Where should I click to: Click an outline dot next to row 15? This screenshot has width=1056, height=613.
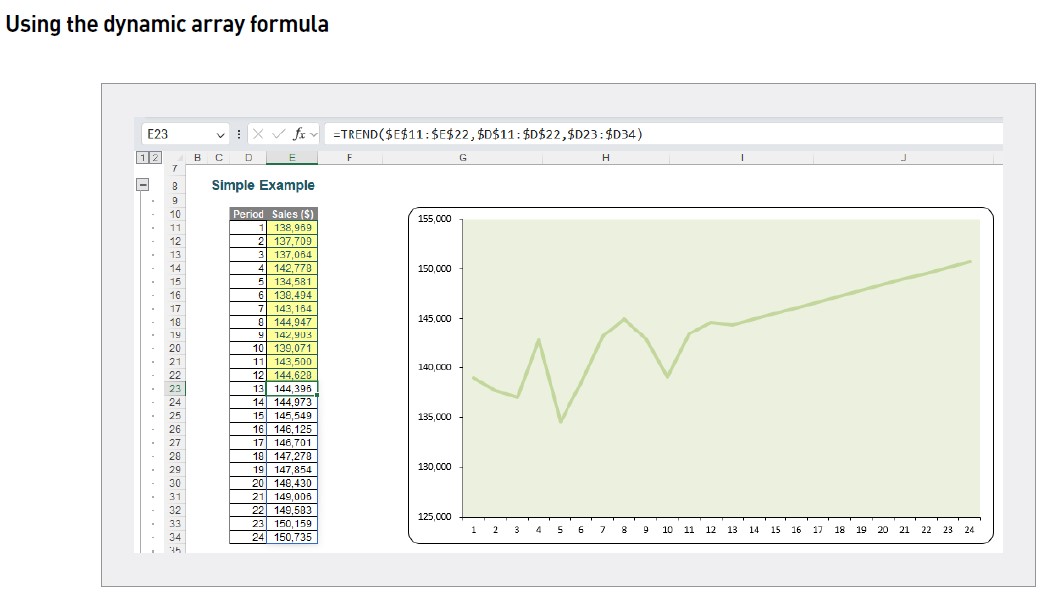[151, 284]
